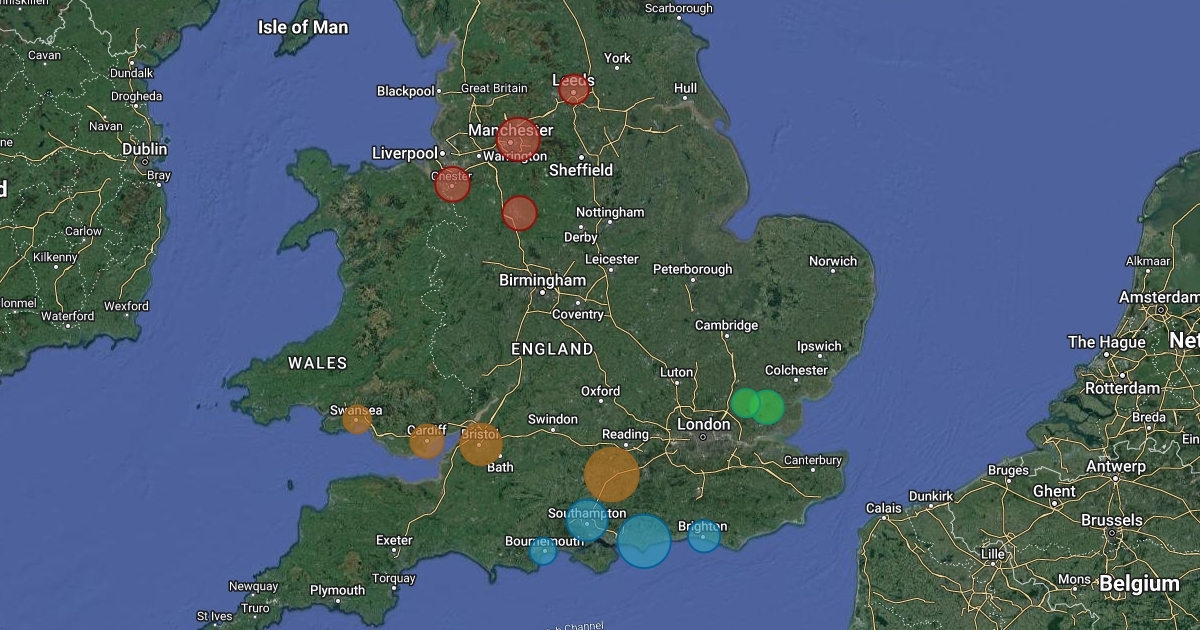Select the Brussels label
The height and width of the screenshot is (630, 1200).
tap(1112, 520)
